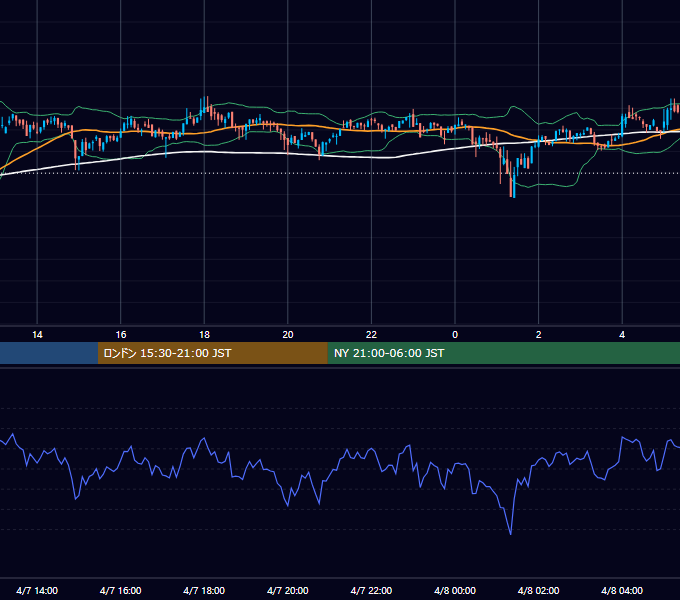The width and height of the screenshot is (680, 600).
Task: Select the 4/7 14:00 timestamp below the oscillator
Action: (37, 590)
